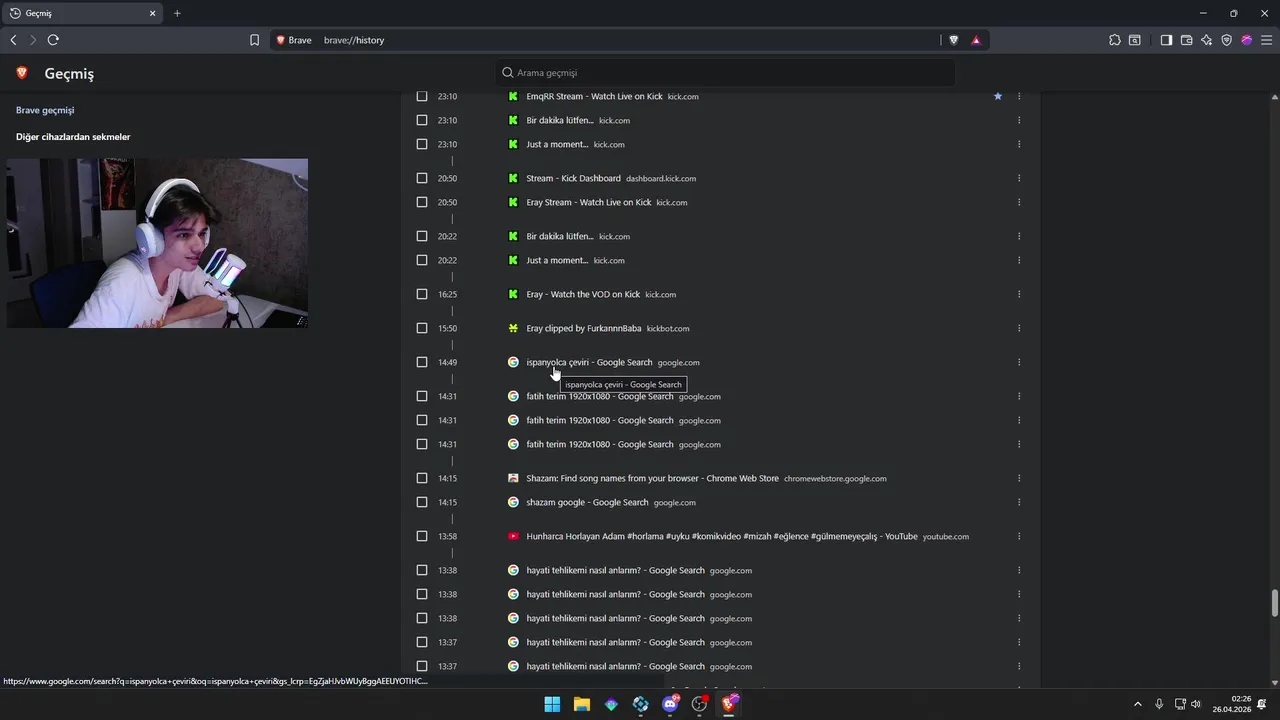Viewport: 1280px width, 720px height.
Task: Open the Leo AI sparkle icon
Action: click(x=1206, y=40)
